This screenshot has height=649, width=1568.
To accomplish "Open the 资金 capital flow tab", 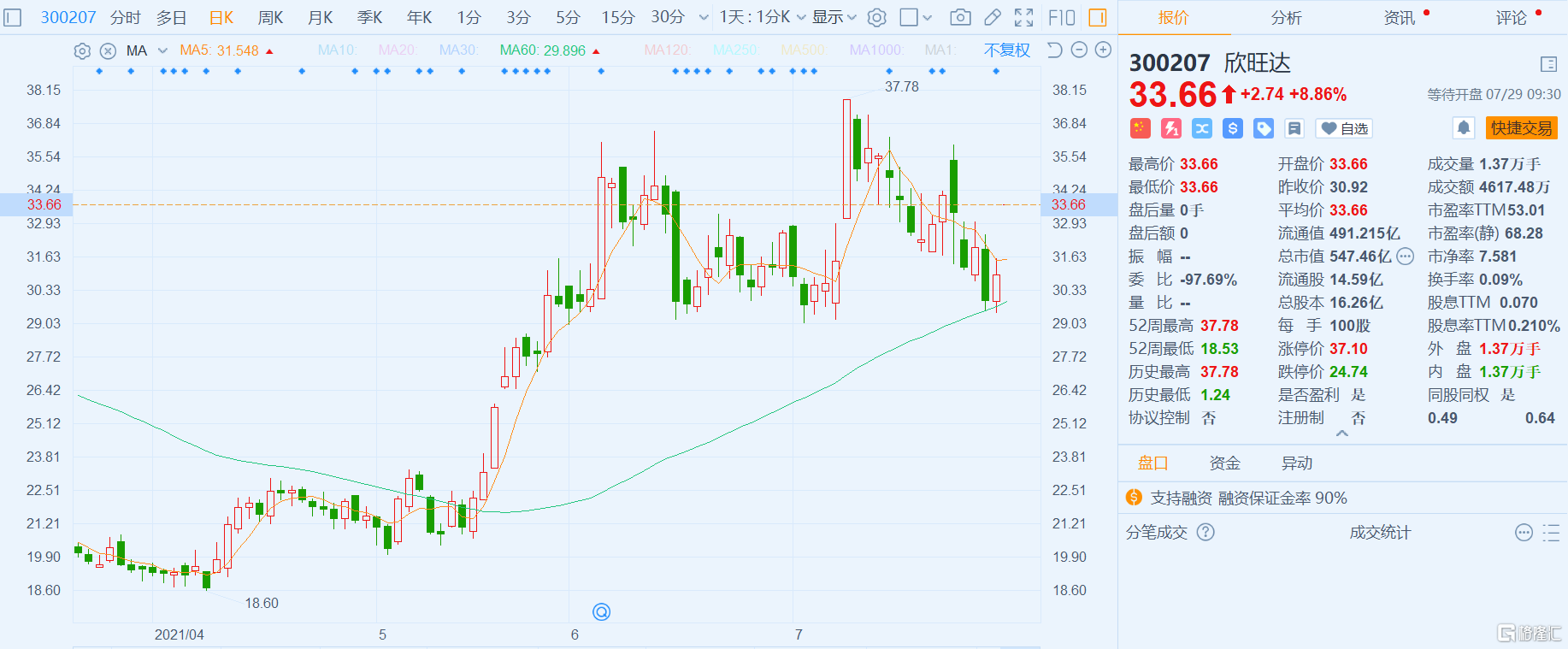I will 1224,463.
